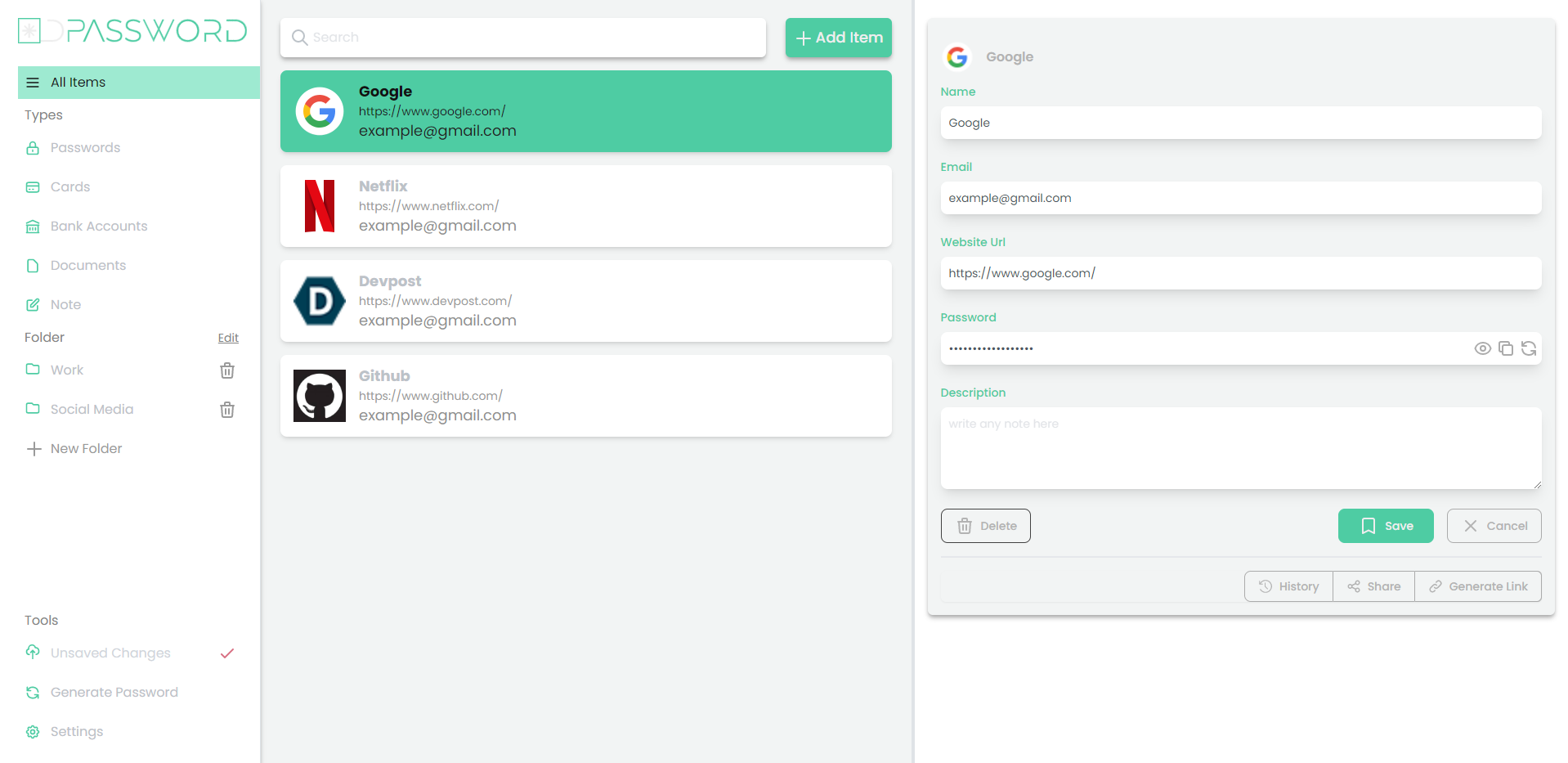Click https://www.github.com/ URL text

(430, 396)
